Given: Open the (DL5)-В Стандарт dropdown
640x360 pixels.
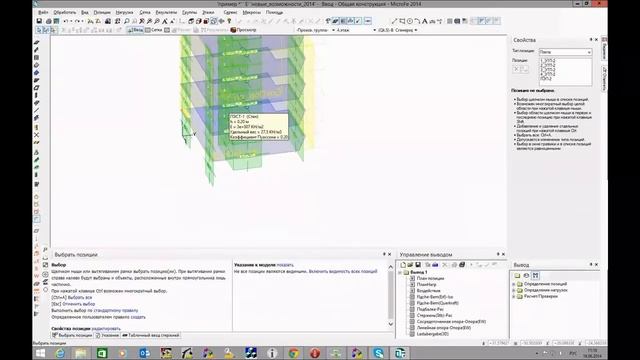Looking at the screenshot, I should (398, 30).
